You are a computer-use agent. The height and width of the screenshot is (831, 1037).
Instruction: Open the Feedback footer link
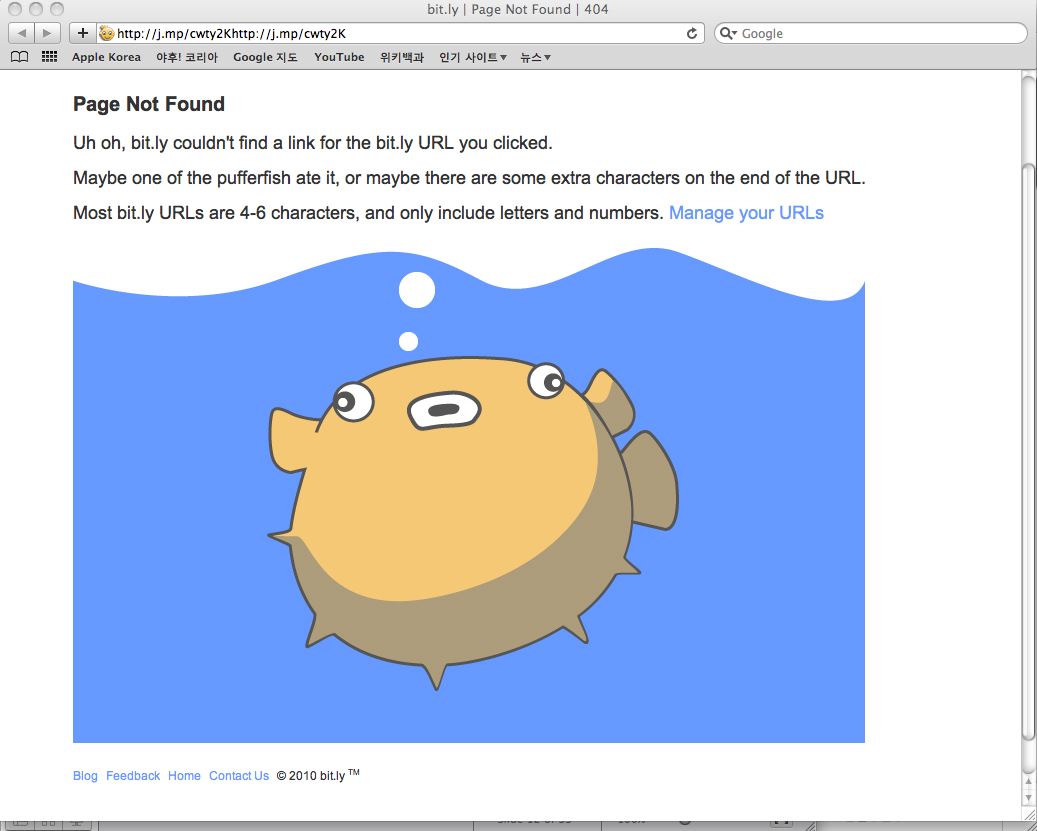tap(133, 775)
